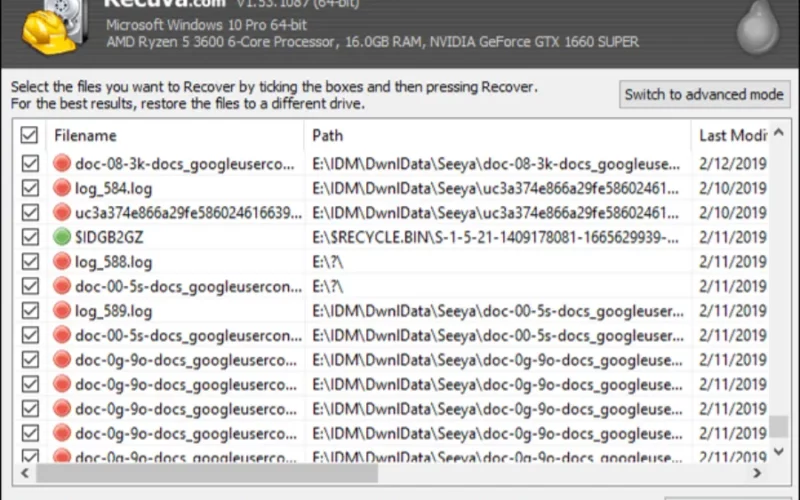The width and height of the screenshot is (800, 500).
Task: Select the uc3a374e866a29fe586024616639... filename
Action: (188, 213)
